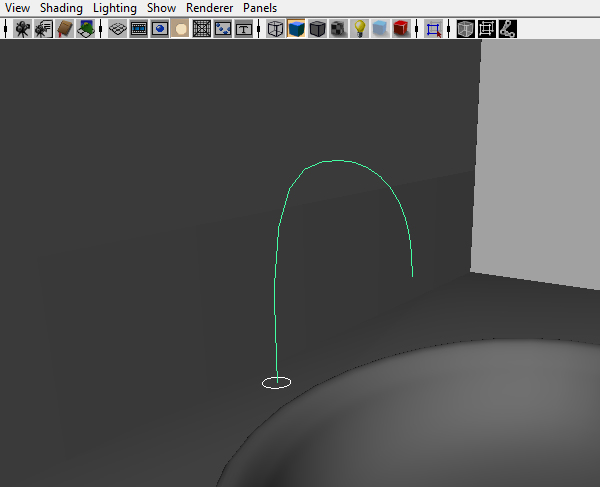600x487 pixels.
Task: Open the Renderer menu
Action: click(209, 8)
